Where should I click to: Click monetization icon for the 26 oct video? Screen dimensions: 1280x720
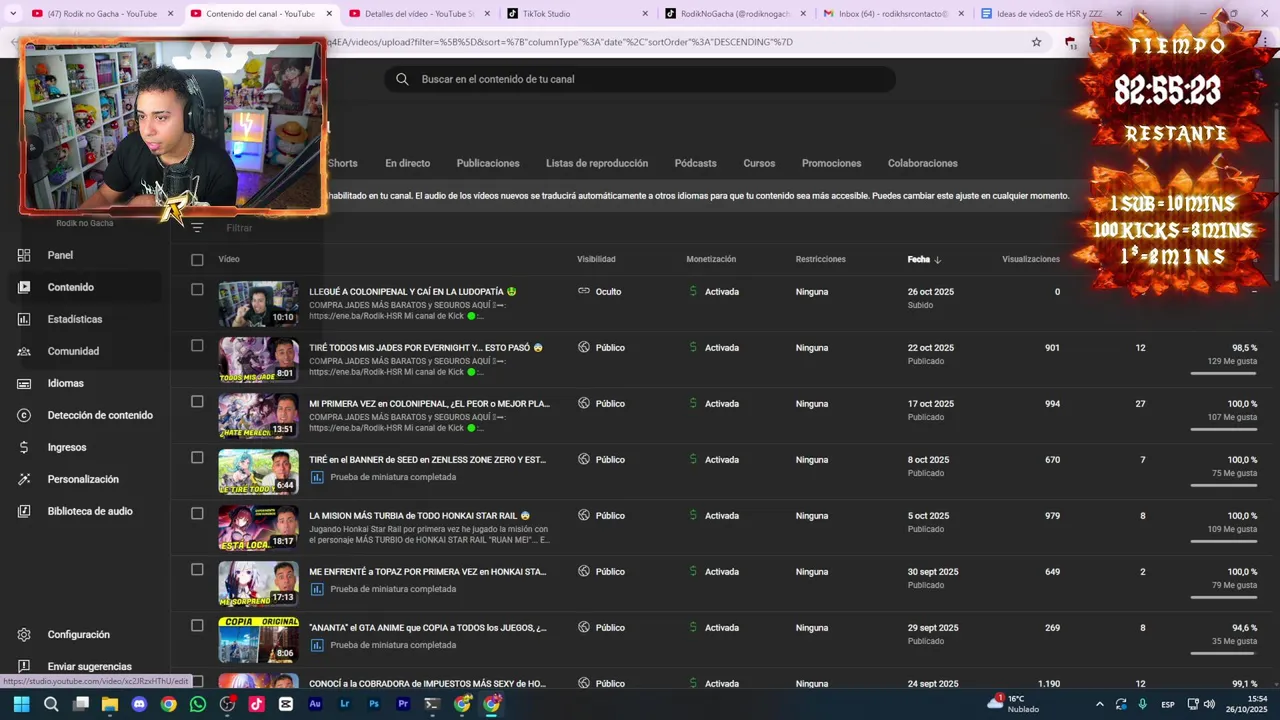693,291
